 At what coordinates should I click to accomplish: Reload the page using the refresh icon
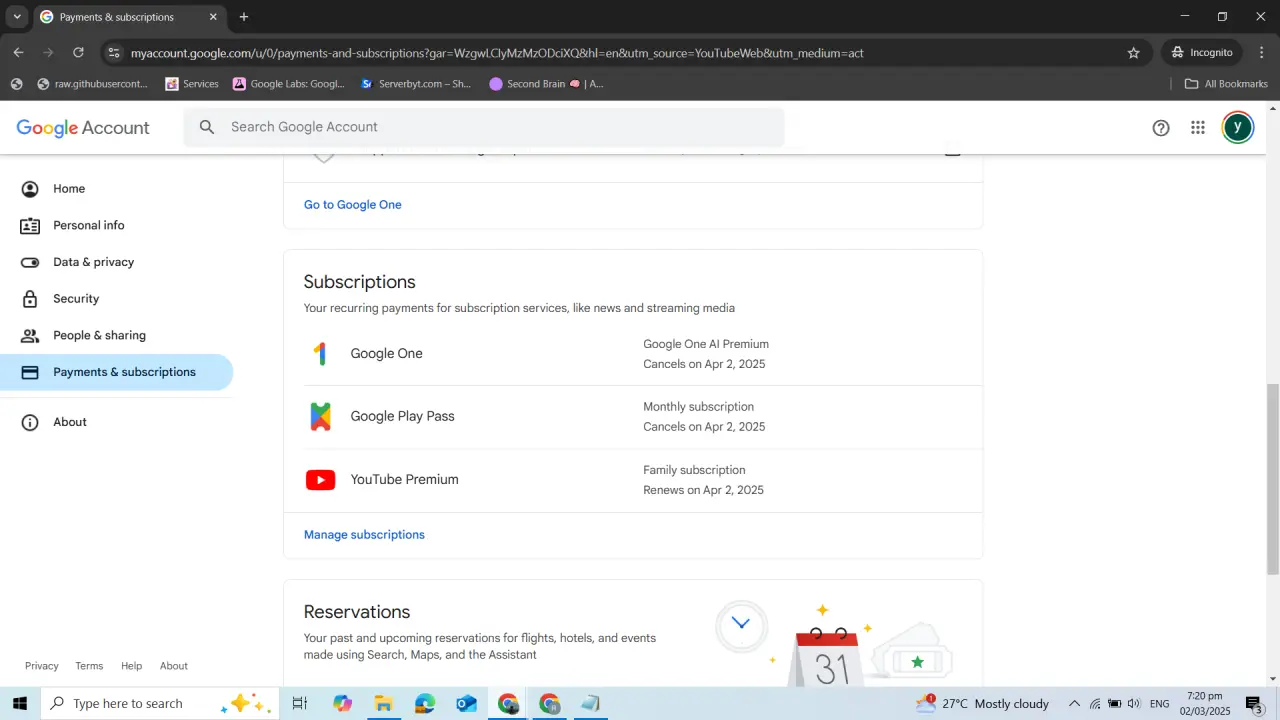tap(78, 53)
